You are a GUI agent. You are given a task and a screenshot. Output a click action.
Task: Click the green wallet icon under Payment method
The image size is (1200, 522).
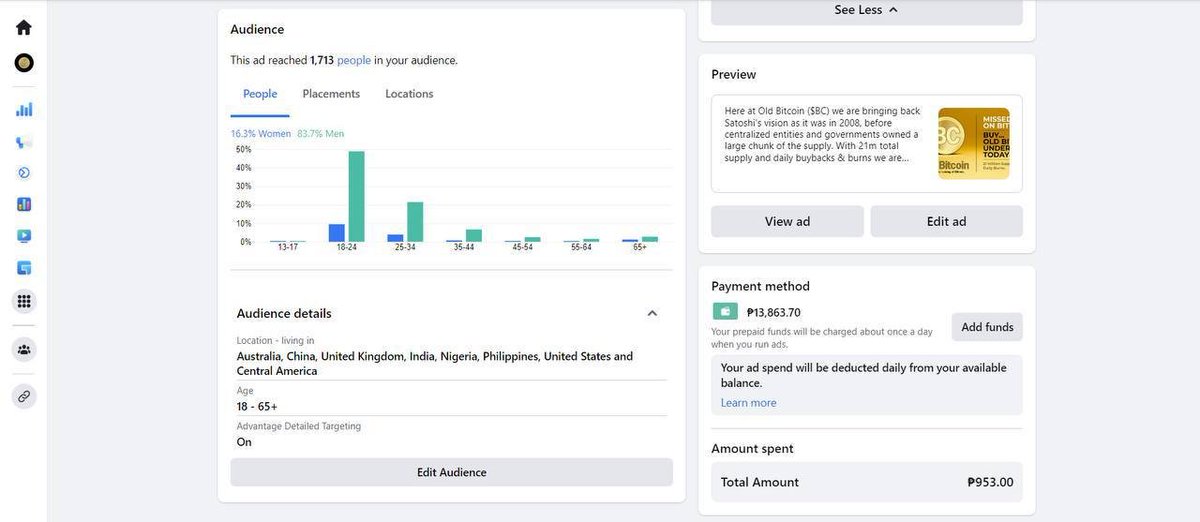[724, 312]
